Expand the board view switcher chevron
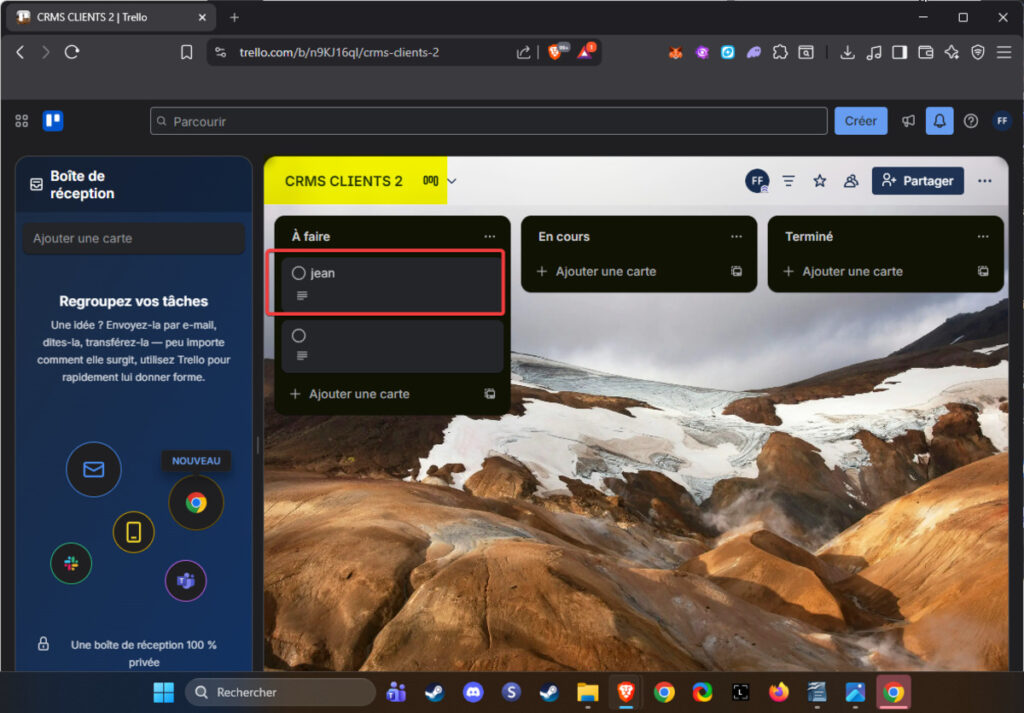The height and width of the screenshot is (713, 1024). click(x=452, y=181)
